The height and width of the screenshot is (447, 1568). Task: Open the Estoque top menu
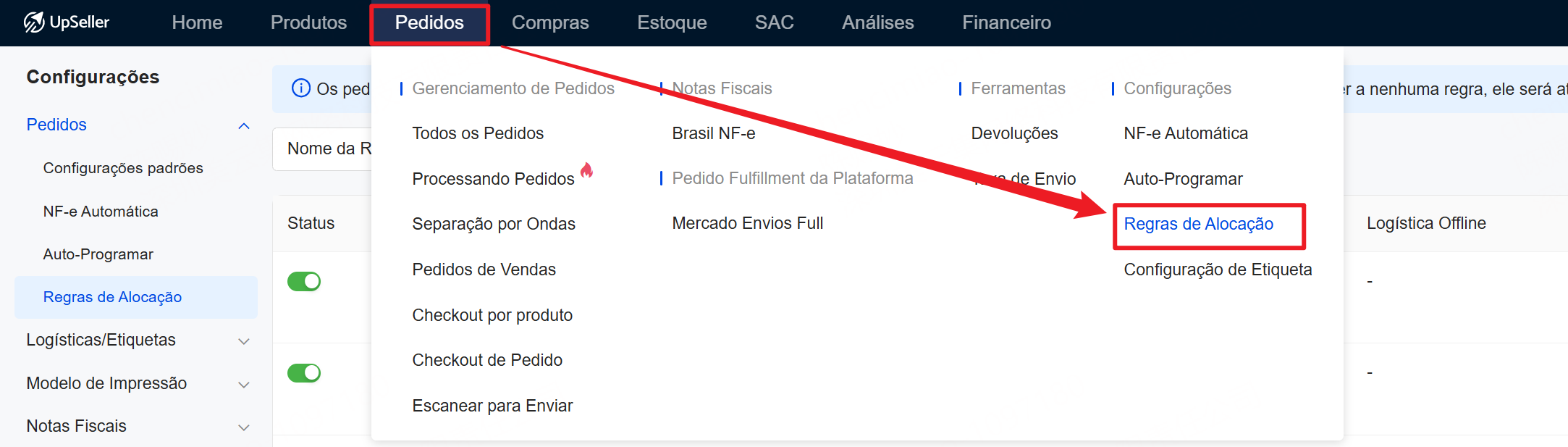[x=672, y=22]
